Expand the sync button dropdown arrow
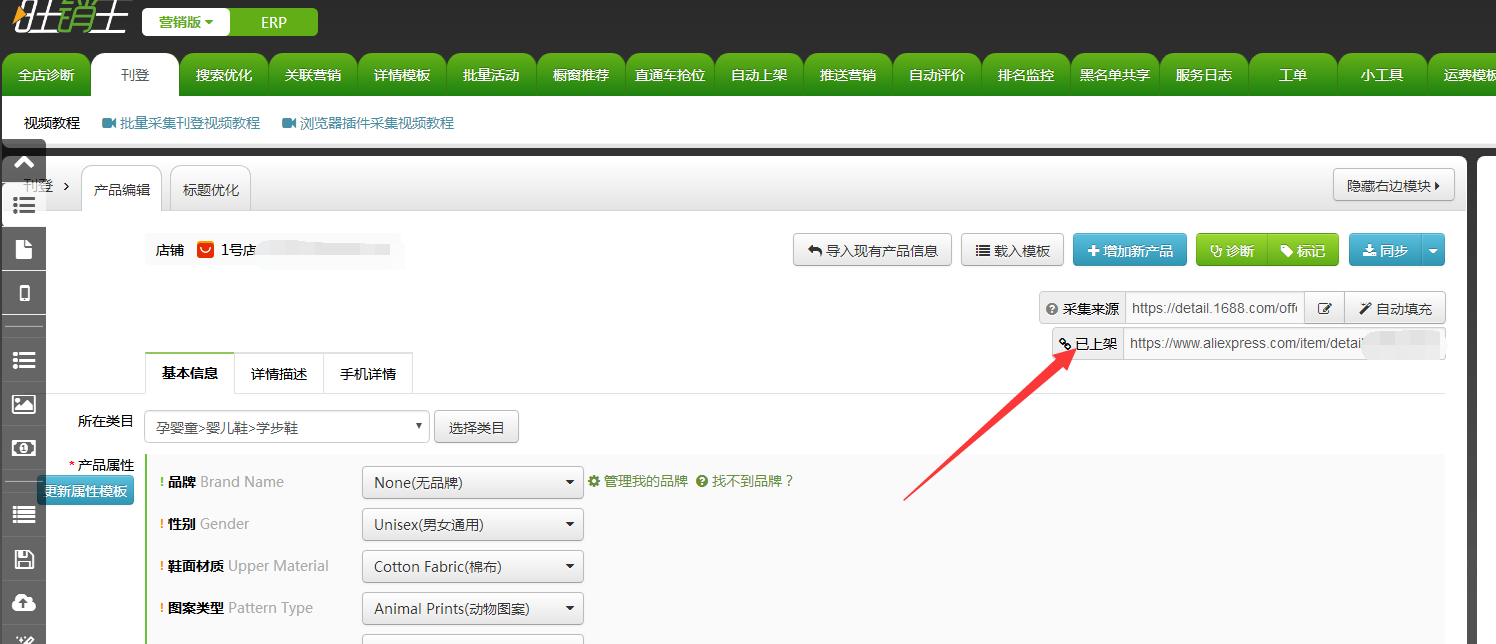The height and width of the screenshot is (644, 1496). (1434, 250)
